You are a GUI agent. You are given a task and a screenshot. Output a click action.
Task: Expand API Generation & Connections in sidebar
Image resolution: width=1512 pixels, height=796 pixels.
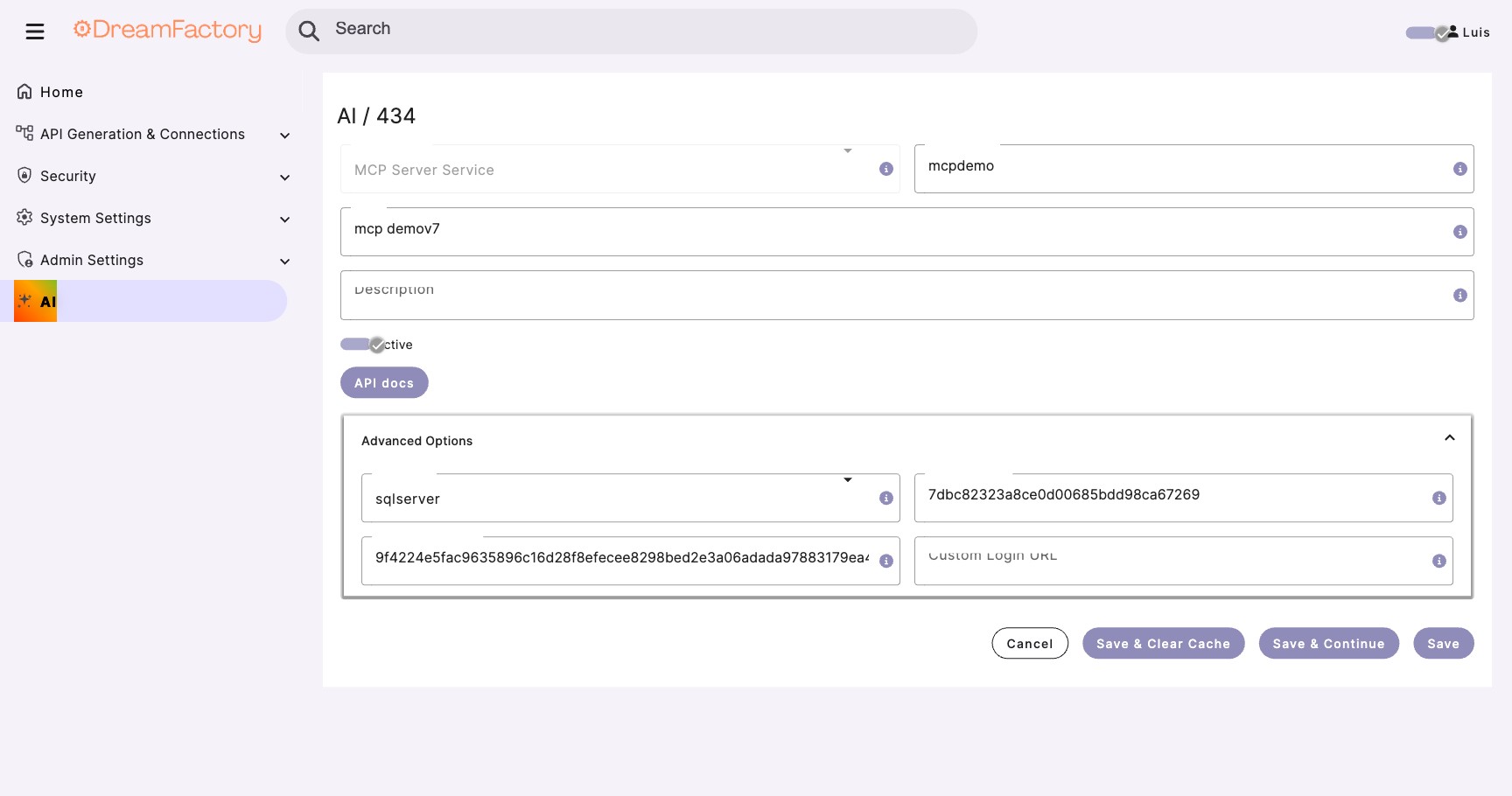[284, 135]
